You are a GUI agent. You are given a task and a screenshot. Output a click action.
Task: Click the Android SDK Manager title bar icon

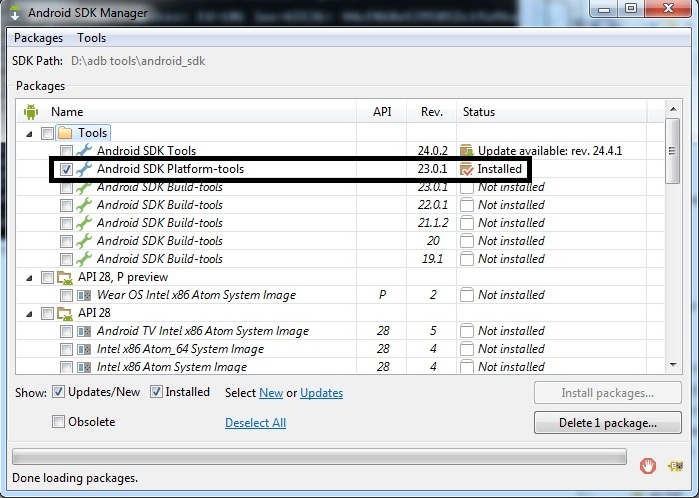(x=15, y=13)
